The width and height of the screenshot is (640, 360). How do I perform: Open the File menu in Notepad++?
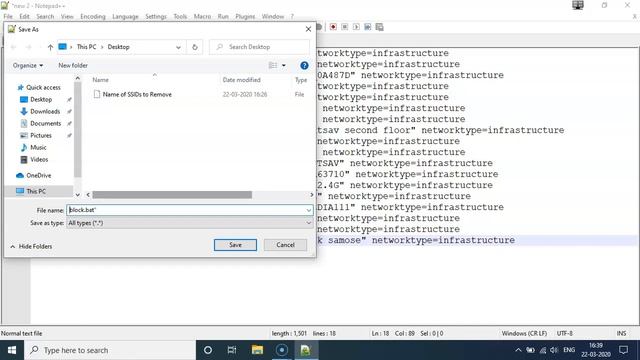(x=8, y=16)
